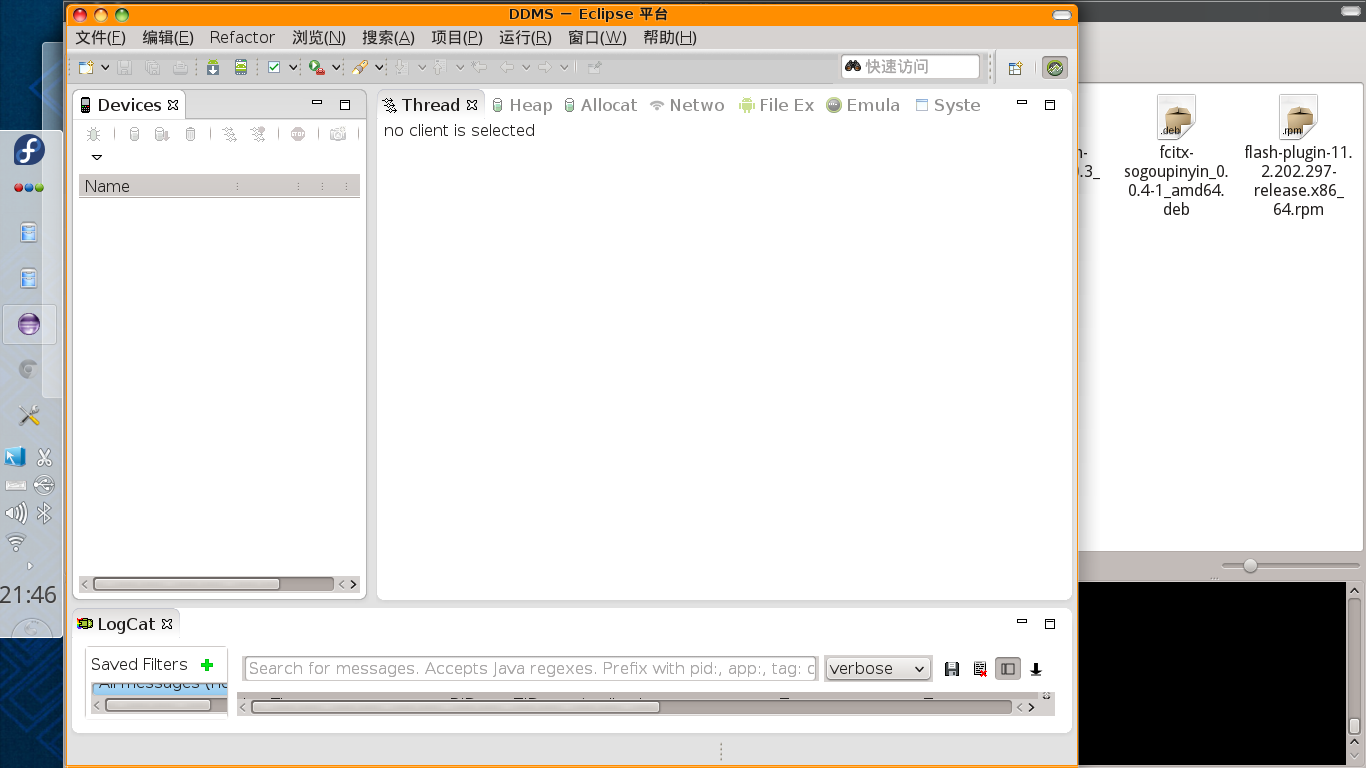The height and width of the screenshot is (768, 1366).
Task: Open the 编辑(E) menu
Action: (x=168, y=38)
